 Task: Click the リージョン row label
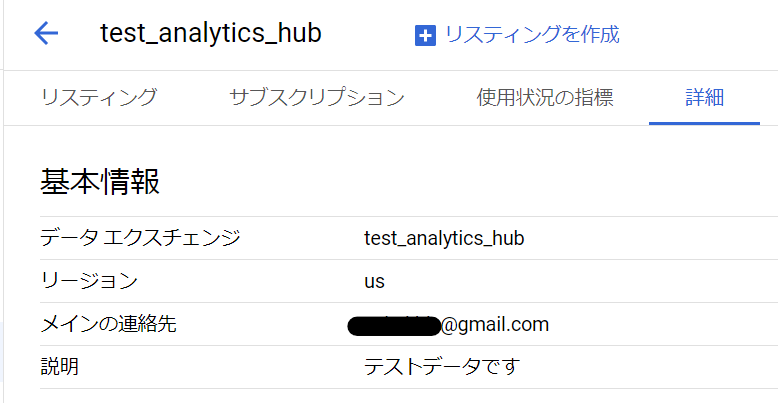pyautogui.click(x=89, y=281)
